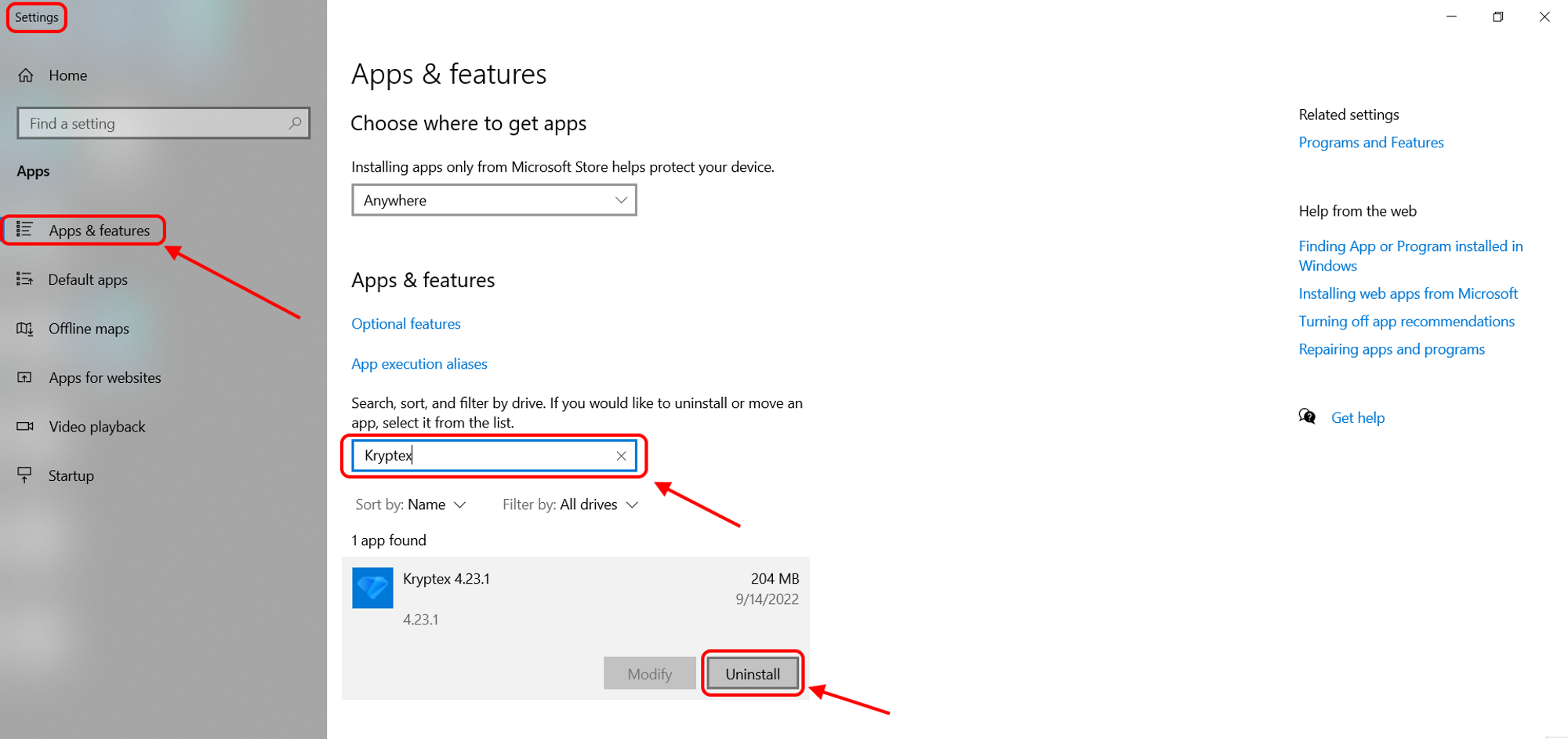
Task: Click the search magnifier icon in Find a setting
Action: (295, 123)
